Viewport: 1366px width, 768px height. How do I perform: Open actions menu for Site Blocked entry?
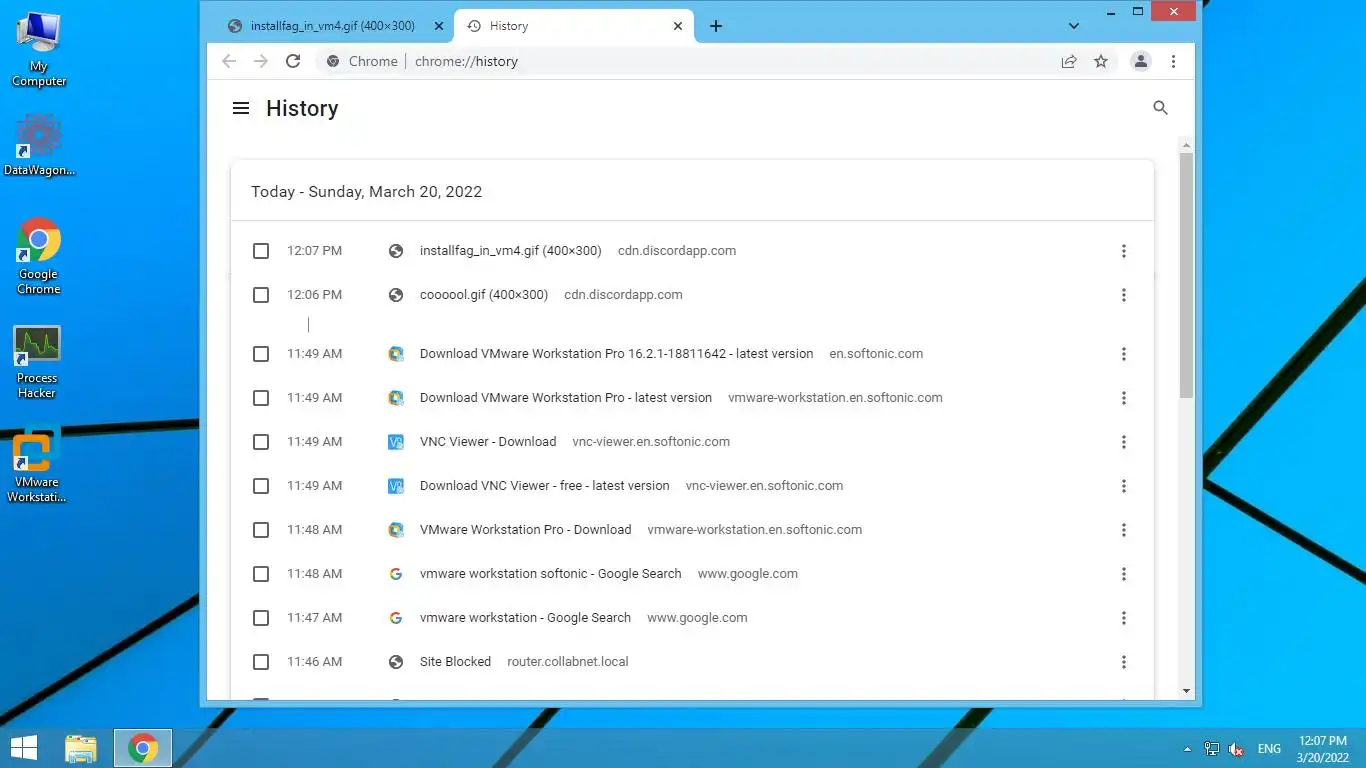1124,662
